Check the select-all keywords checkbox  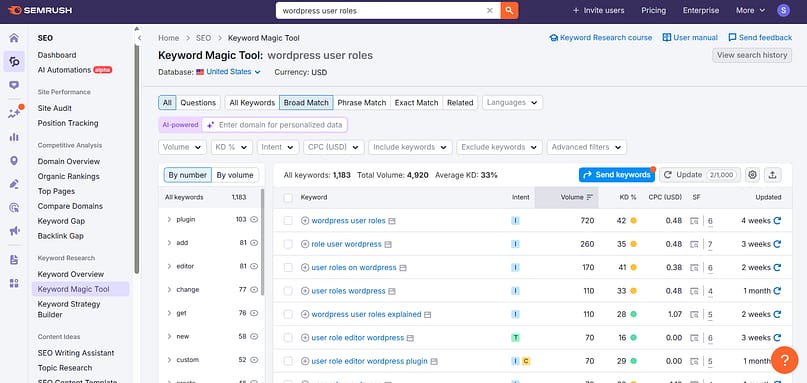pos(288,198)
